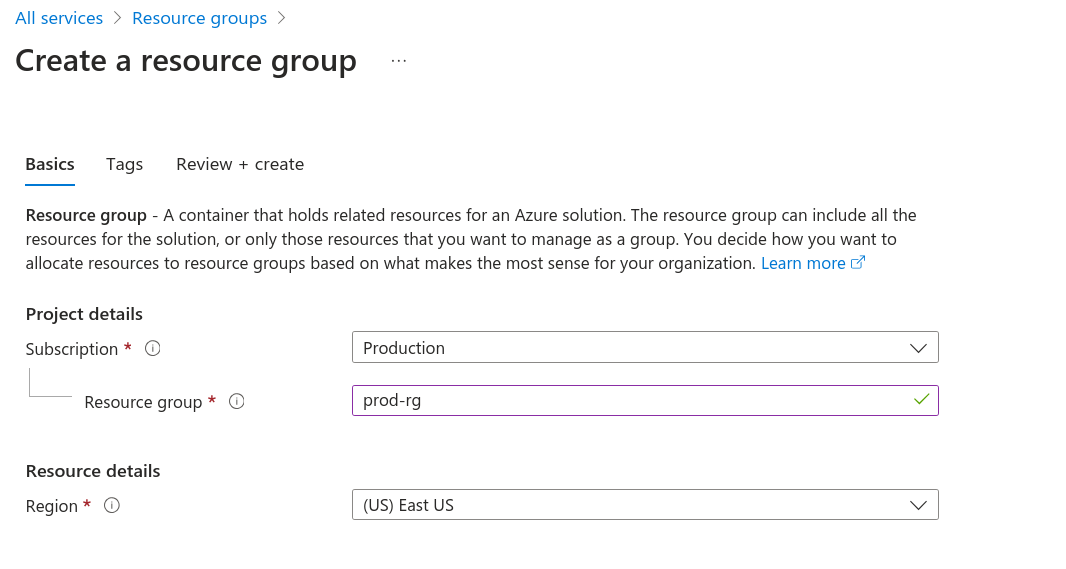Click breadcrumb chevron after Resource groups
The image size is (1066, 569).
(281, 18)
